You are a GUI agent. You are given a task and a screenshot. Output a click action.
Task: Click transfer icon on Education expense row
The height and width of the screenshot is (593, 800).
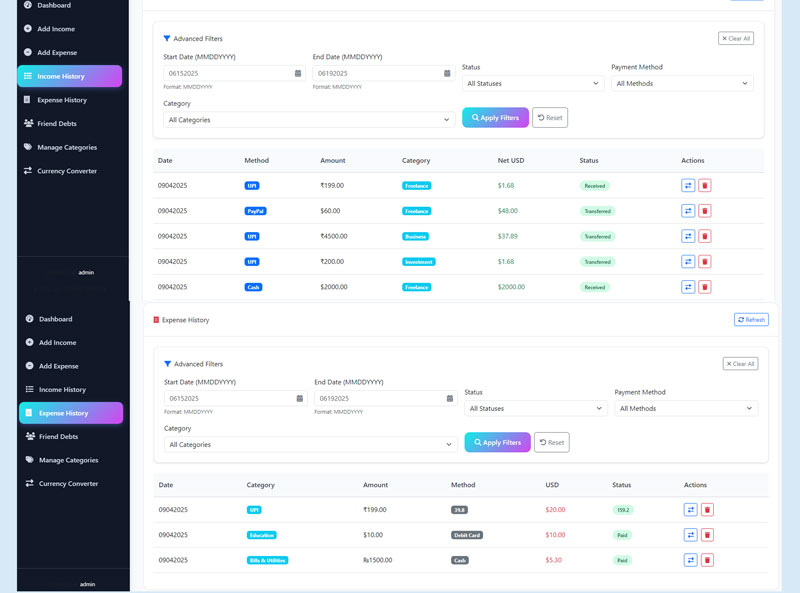(x=690, y=535)
